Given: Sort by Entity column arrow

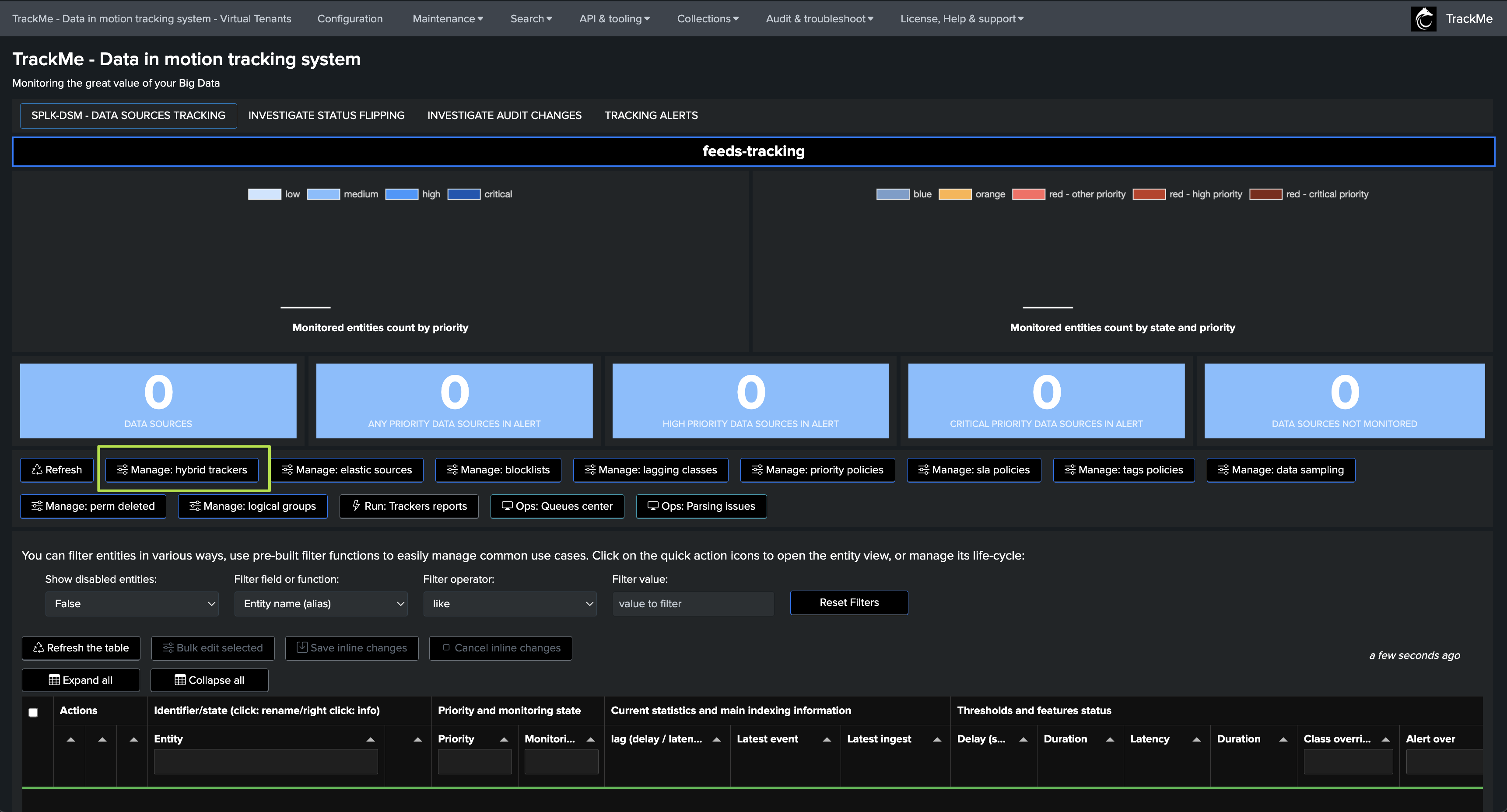Looking at the screenshot, I should [x=370, y=739].
